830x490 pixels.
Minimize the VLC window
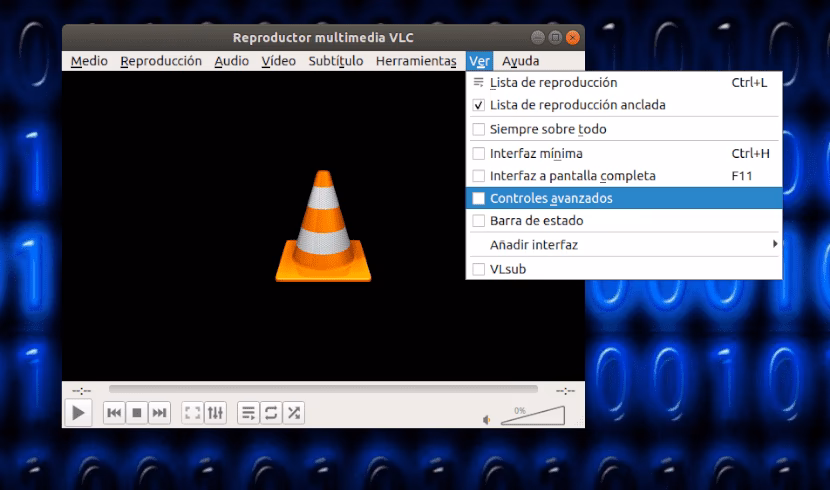pos(538,38)
